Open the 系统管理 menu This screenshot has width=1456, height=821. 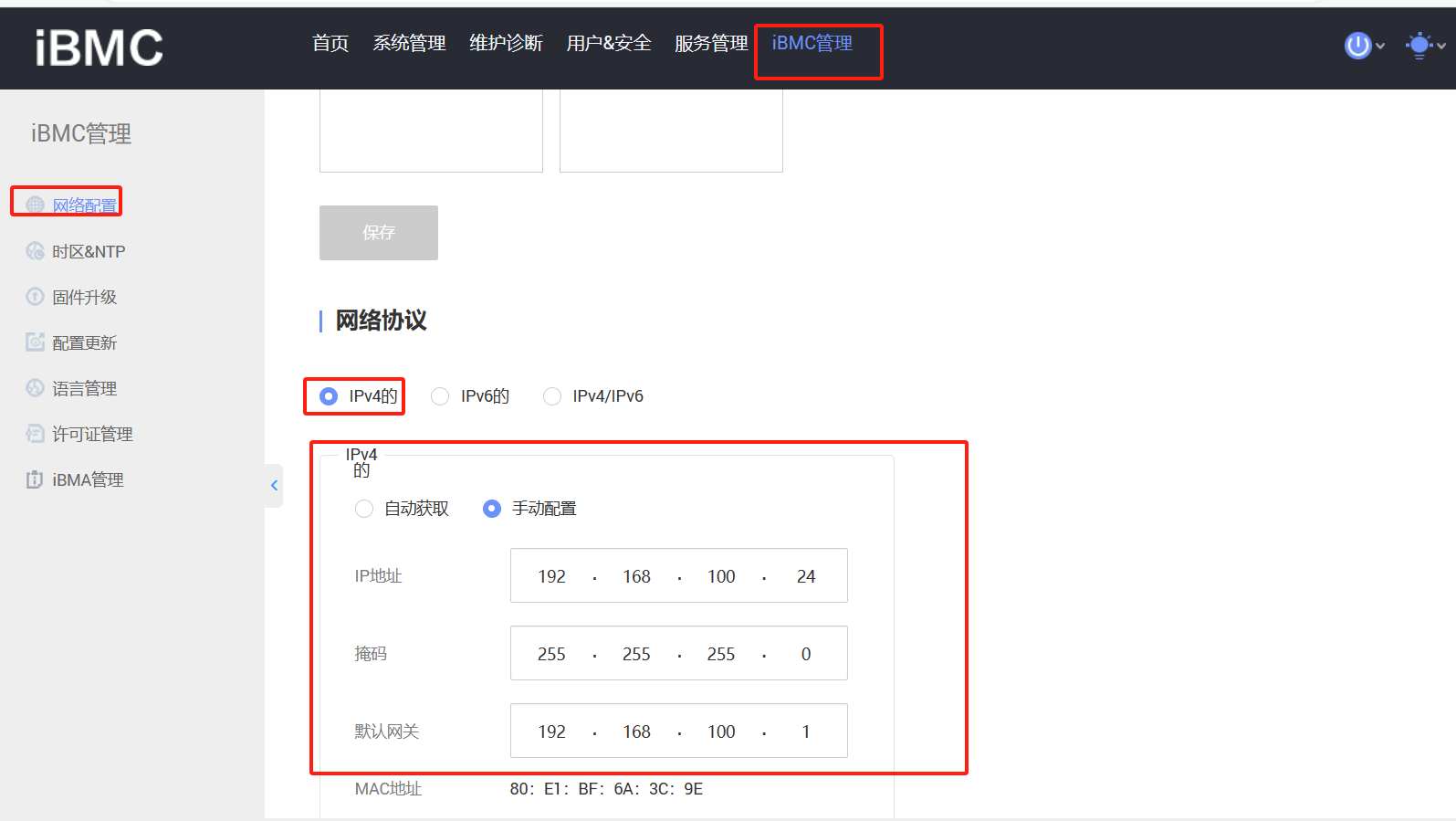(x=409, y=43)
